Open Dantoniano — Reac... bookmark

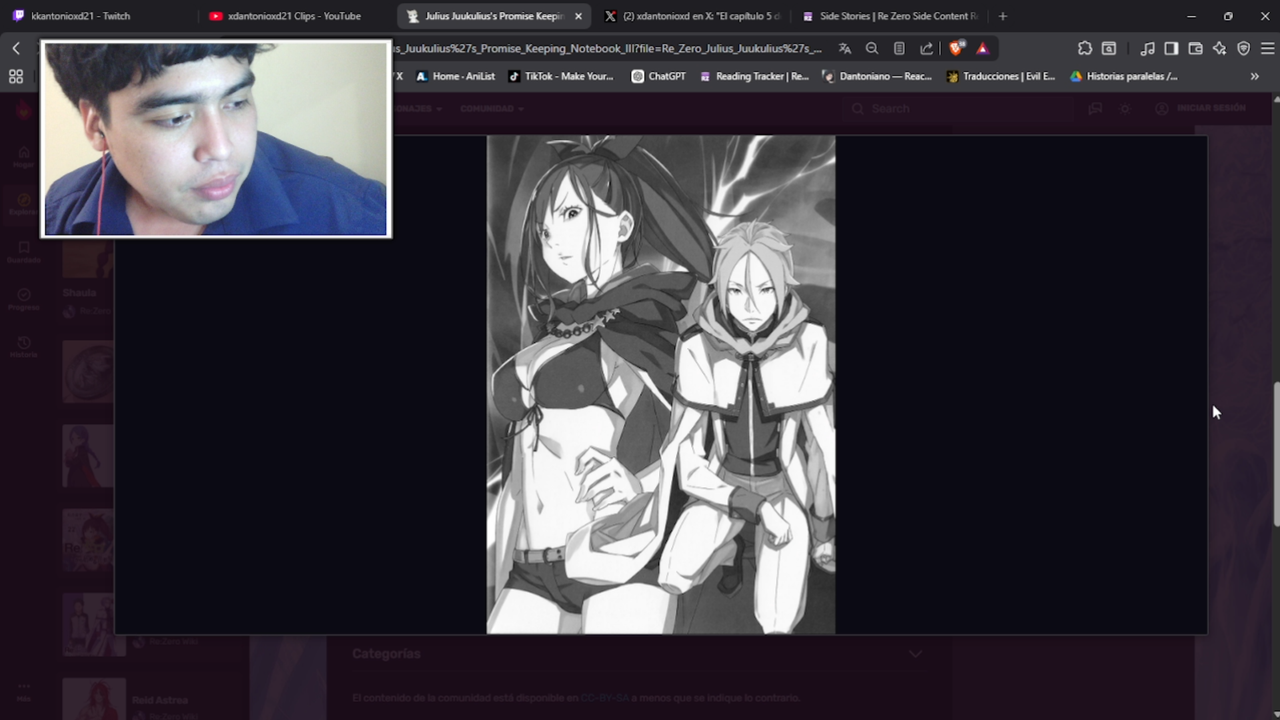pyautogui.click(x=877, y=76)
